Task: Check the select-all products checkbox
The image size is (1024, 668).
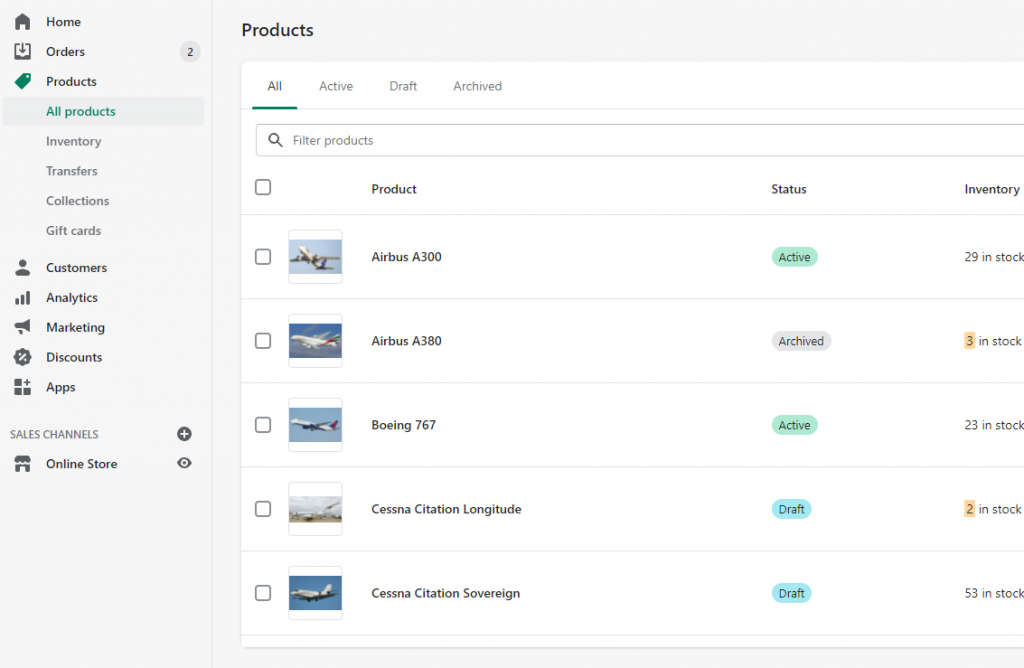Action: (263, 187)
